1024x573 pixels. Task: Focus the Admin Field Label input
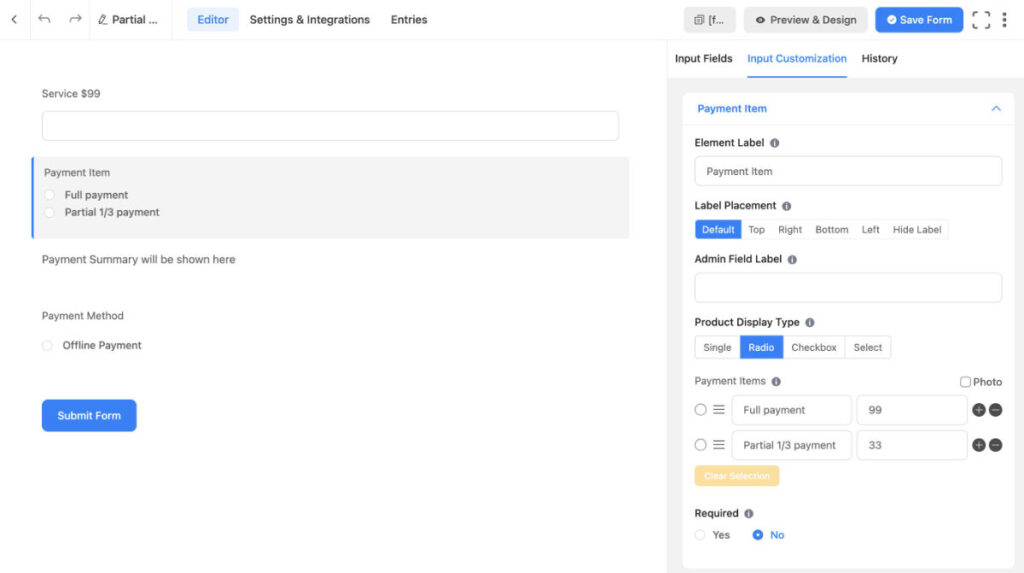click(848, 287)
